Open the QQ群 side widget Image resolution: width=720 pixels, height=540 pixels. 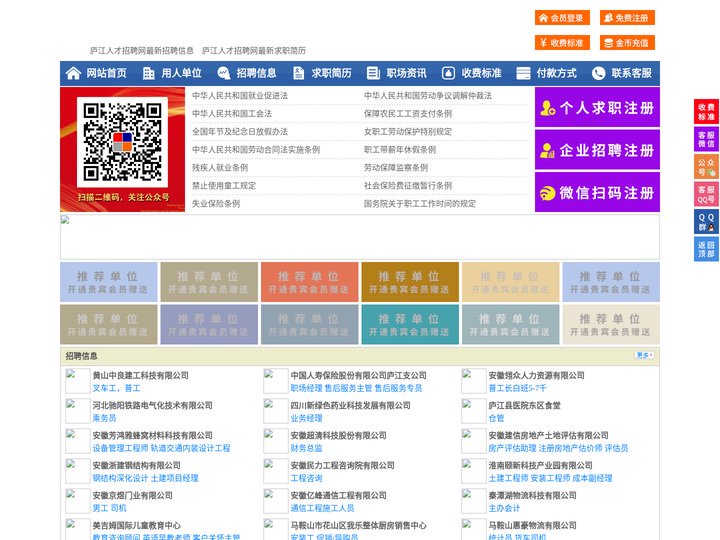(x=706, y=222)
